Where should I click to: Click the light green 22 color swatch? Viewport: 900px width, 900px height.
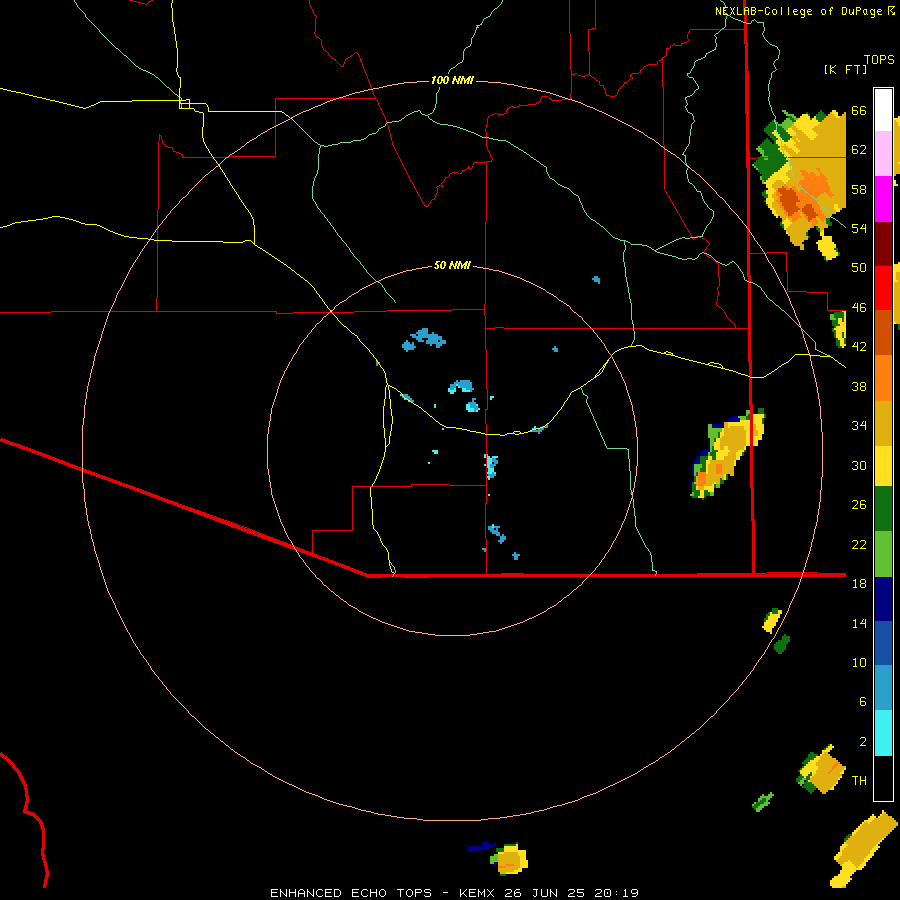tap(883, 554)
